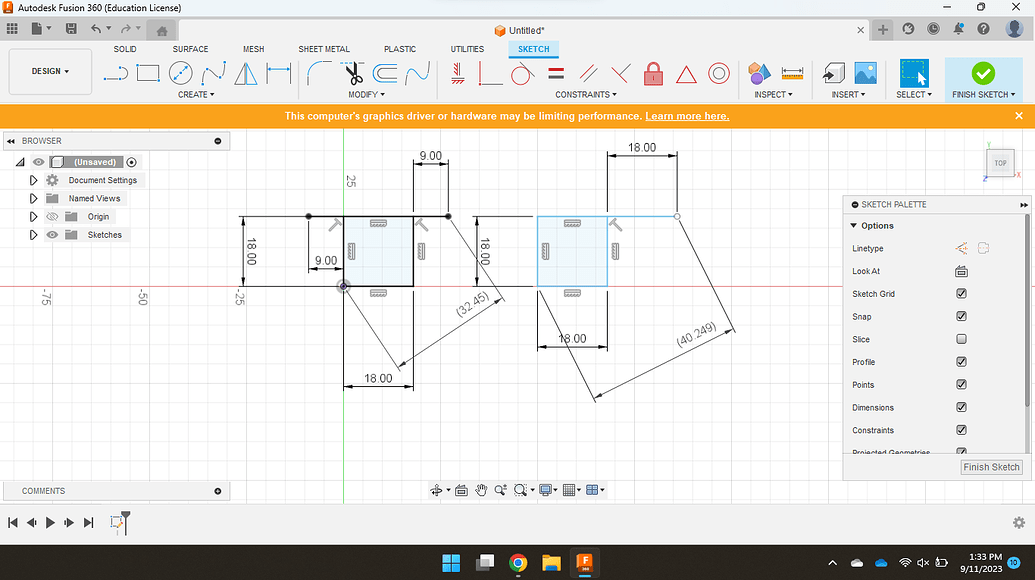Click the Look At icon in Sketch Palette
This screenshot has width=1035, height=580.
tap(961, 271)
